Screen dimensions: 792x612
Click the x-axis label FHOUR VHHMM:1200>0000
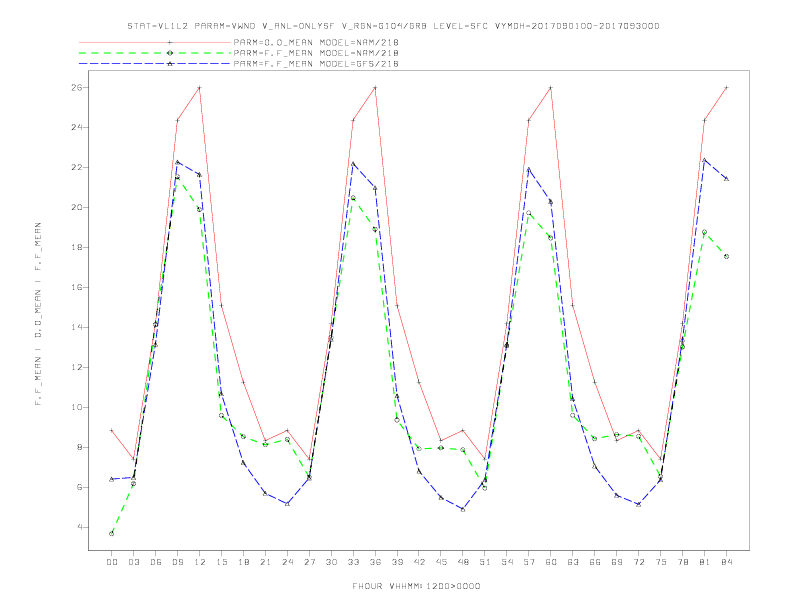coord(416,586)
